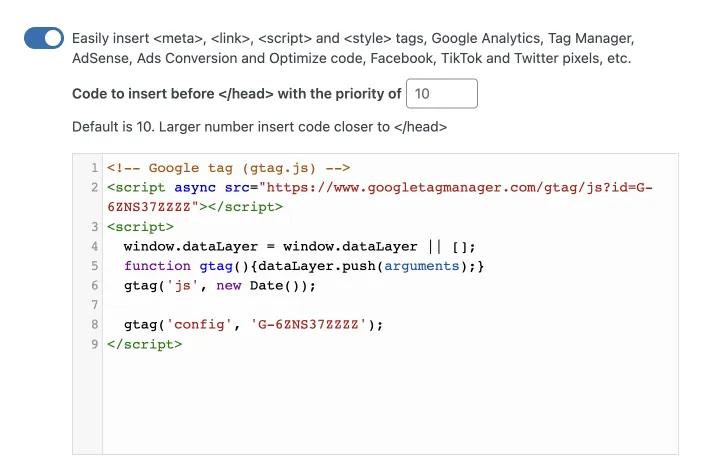The width and height of the screenshot is (707, 464).
Task: Click line number 1 in the gutter
Action: coord(94,168)
